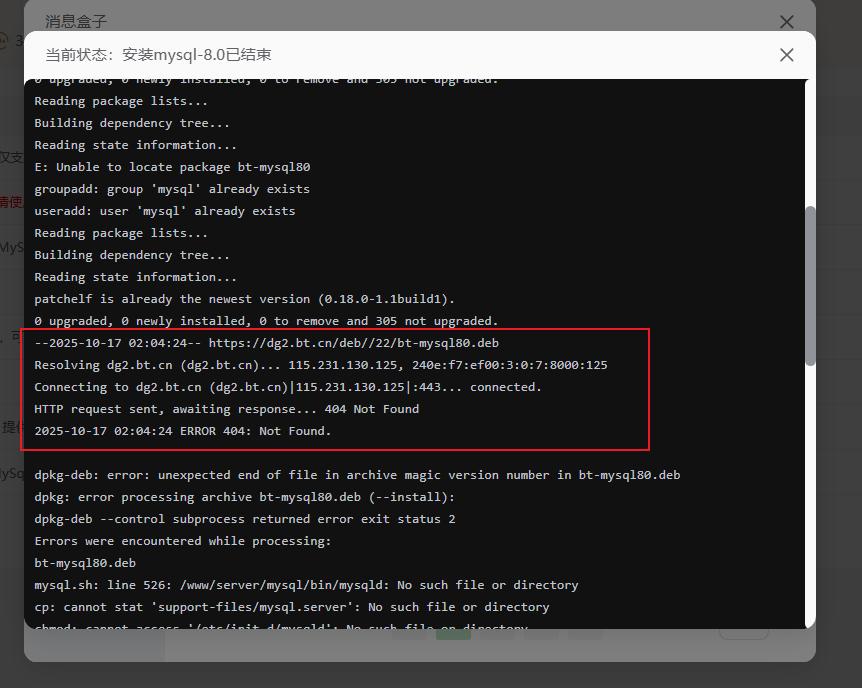Screen dimensions: 862x688
Task: Click the 'mysql.sh: line 526' error line
Action: pos(306,585)
